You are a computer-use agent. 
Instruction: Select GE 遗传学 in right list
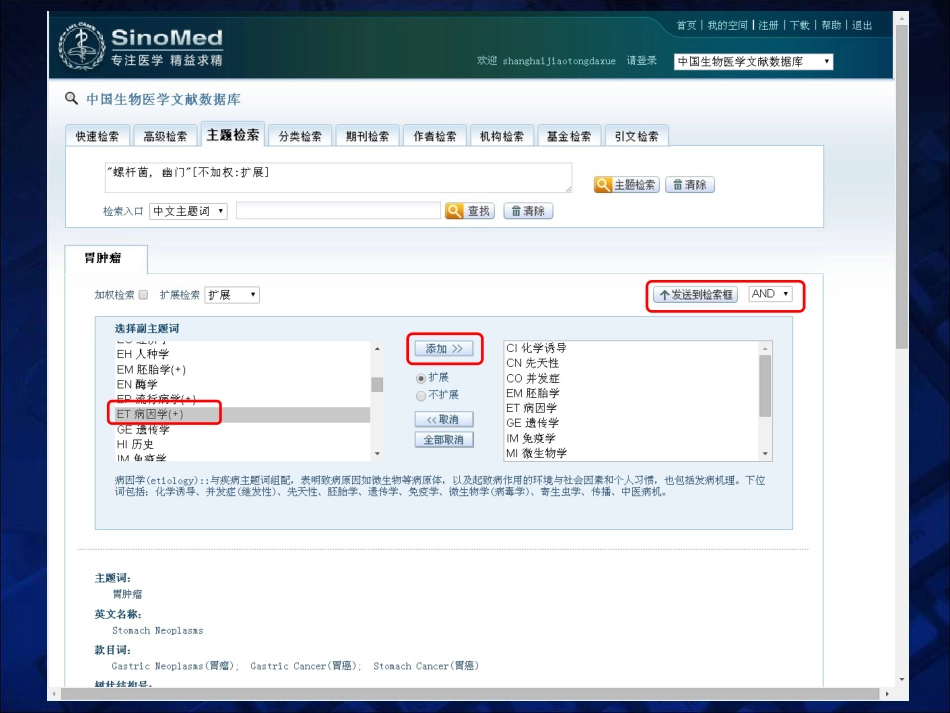click(x=631, y=423)
